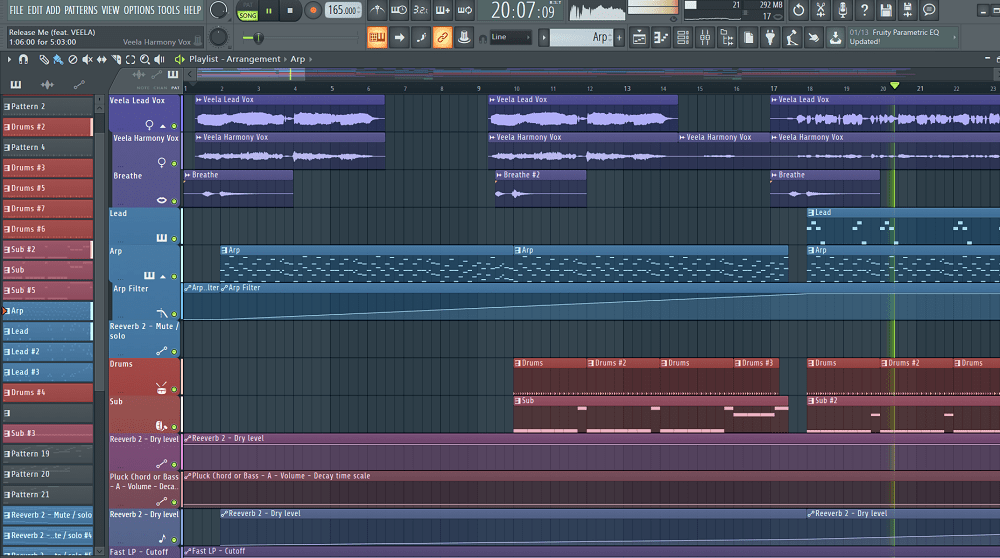Image resolution: width=1000 pixels, height=558 pixels.
Task: Click the Arp pattern name selector
Action: 581,38
